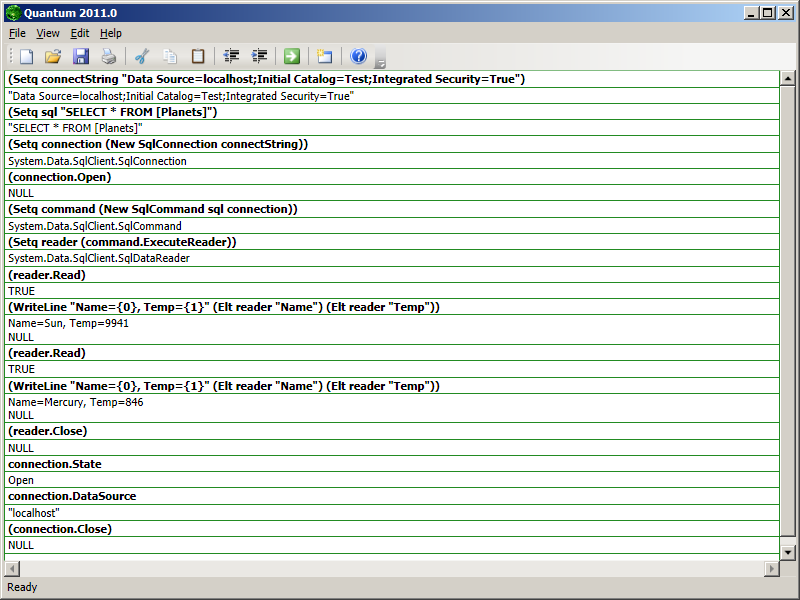Open the File menu
This screenshot has height=600, width=800.
(x=17, y=33)
